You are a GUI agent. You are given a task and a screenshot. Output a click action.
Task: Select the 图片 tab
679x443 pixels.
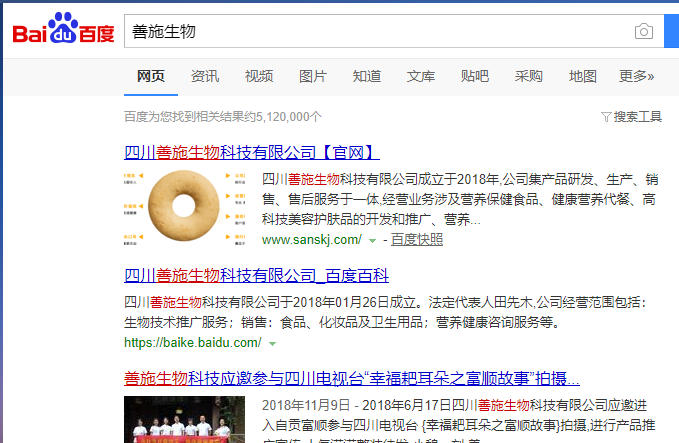pyautogui.click(x=313, y=76)
